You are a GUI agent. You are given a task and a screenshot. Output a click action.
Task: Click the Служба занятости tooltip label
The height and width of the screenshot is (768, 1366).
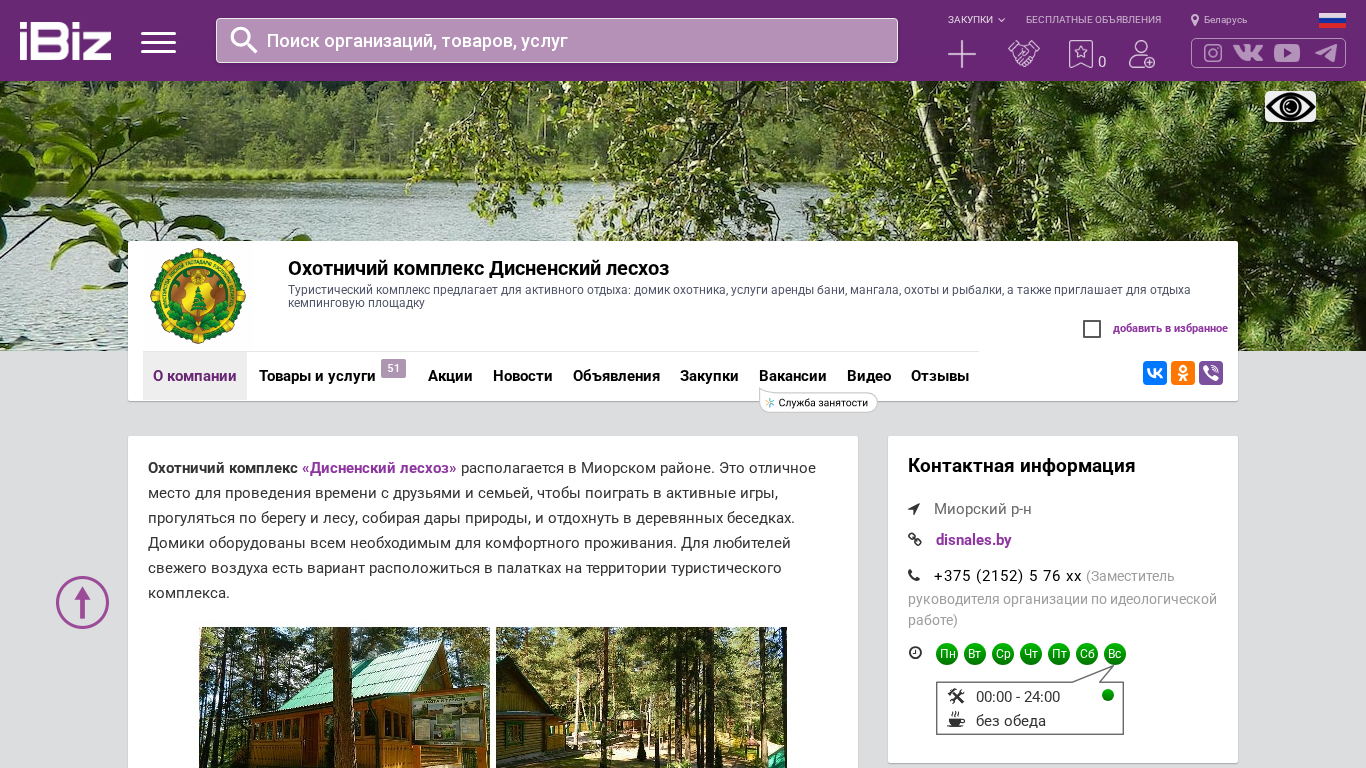tap(819, 402)
